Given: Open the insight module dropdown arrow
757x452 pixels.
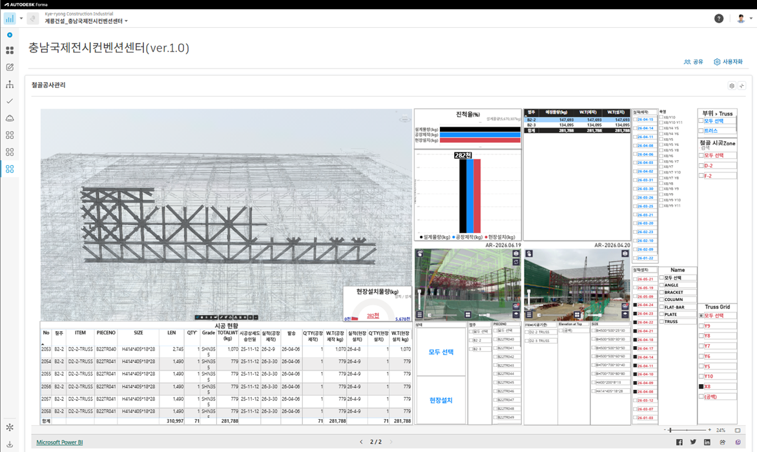Looking at the screenshot, I should (x=21, y=18).
